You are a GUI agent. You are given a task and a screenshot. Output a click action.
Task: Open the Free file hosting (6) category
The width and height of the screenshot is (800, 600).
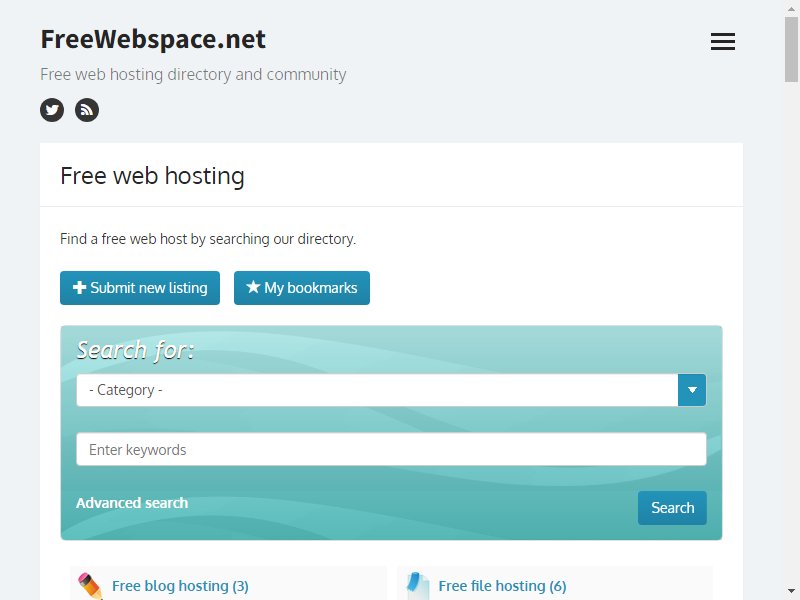(x=503, y=586)
